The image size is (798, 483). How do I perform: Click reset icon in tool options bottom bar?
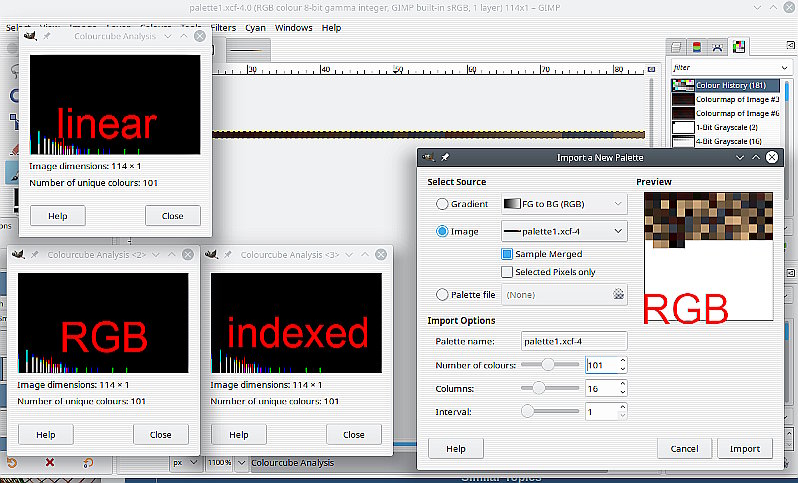[88, 462]
